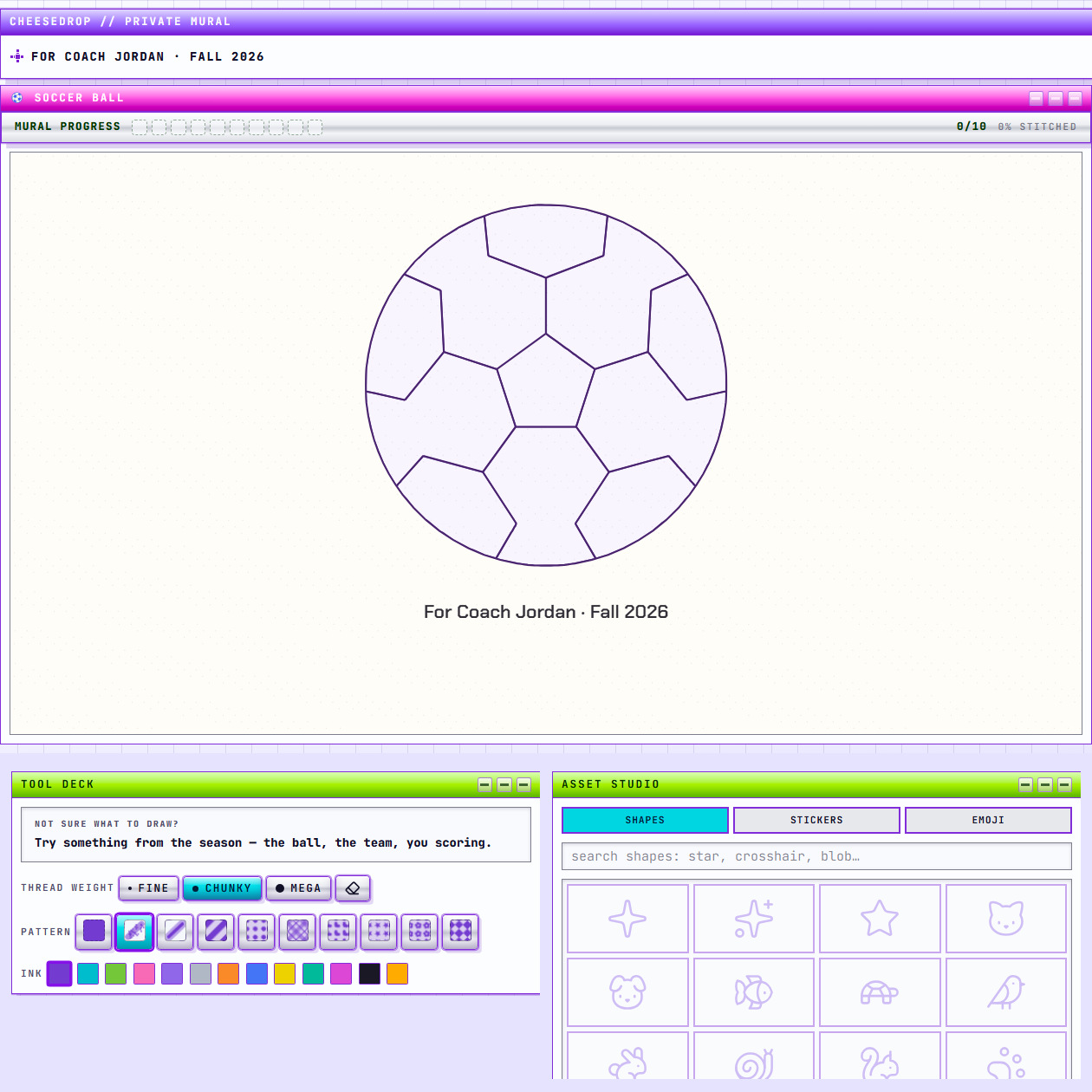1092x1092 pixels.
Task: Set thread weight to Fine
Action: tap(149, 888)
